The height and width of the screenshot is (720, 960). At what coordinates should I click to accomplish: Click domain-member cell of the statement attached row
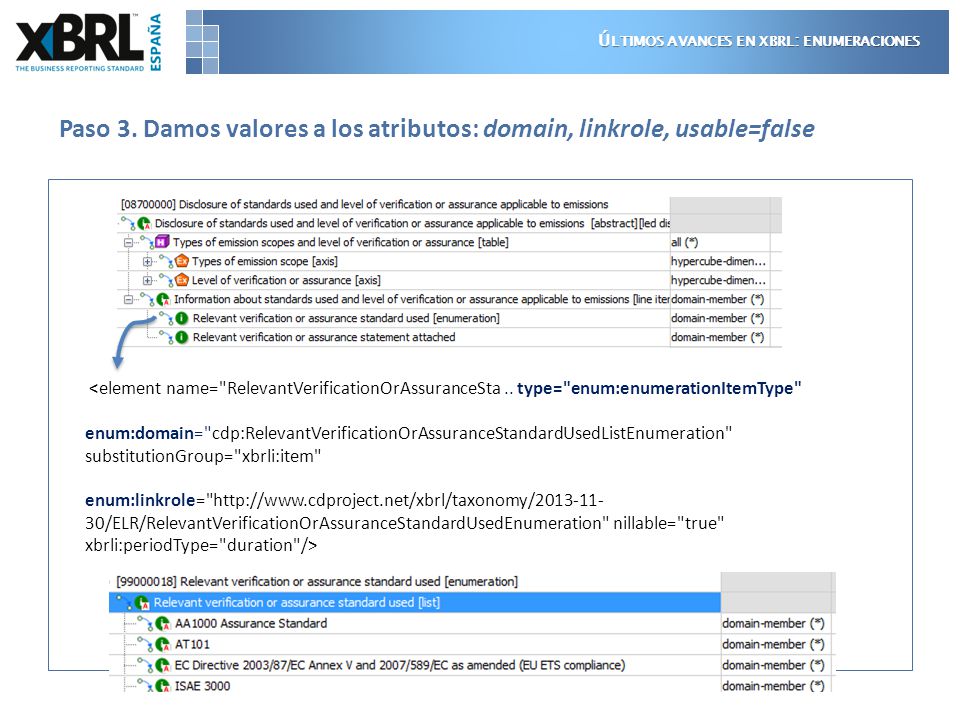pos(718,337)
